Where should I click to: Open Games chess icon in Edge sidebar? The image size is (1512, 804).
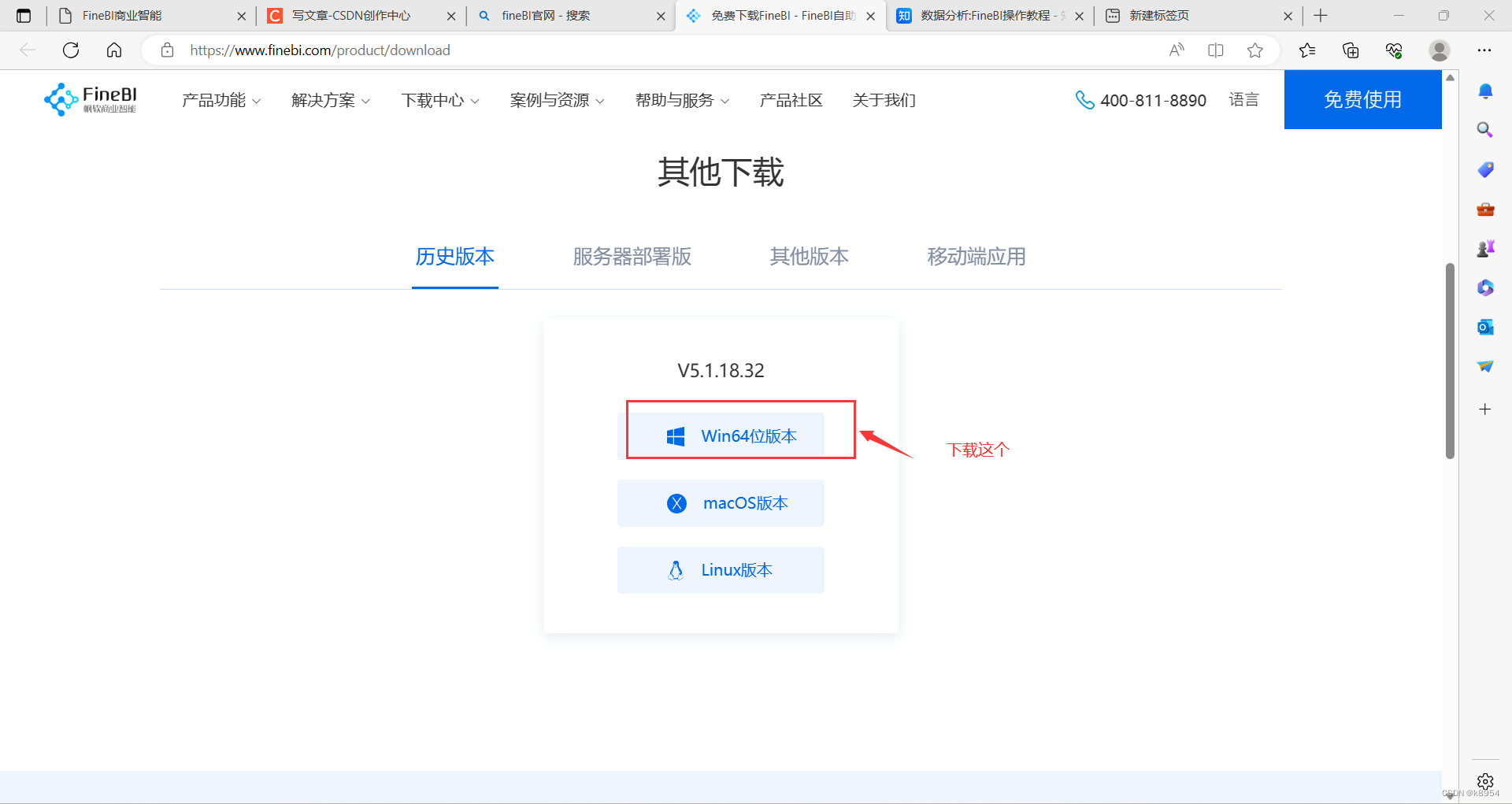[1485, 248]
